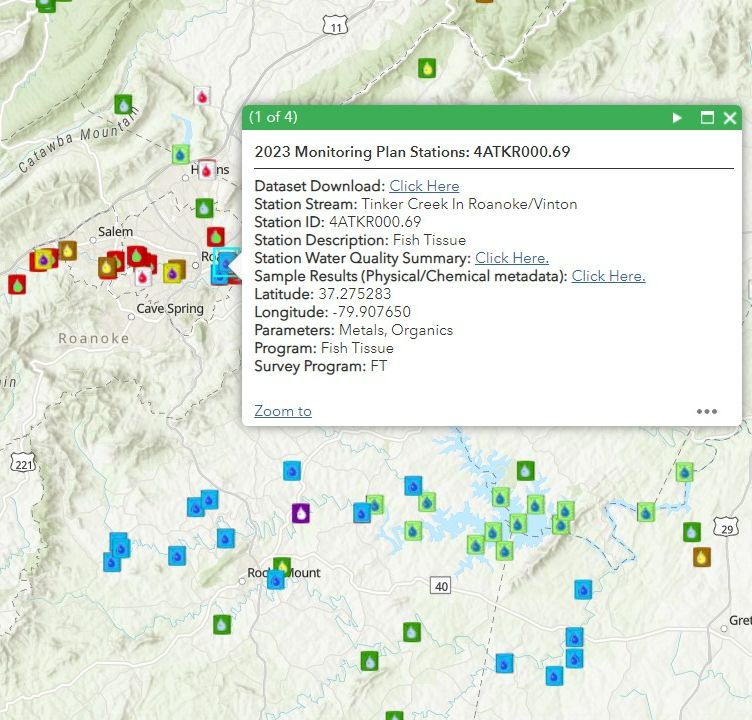Show next feature in popup
Screen dimensions: 752x720
point(677,118)
